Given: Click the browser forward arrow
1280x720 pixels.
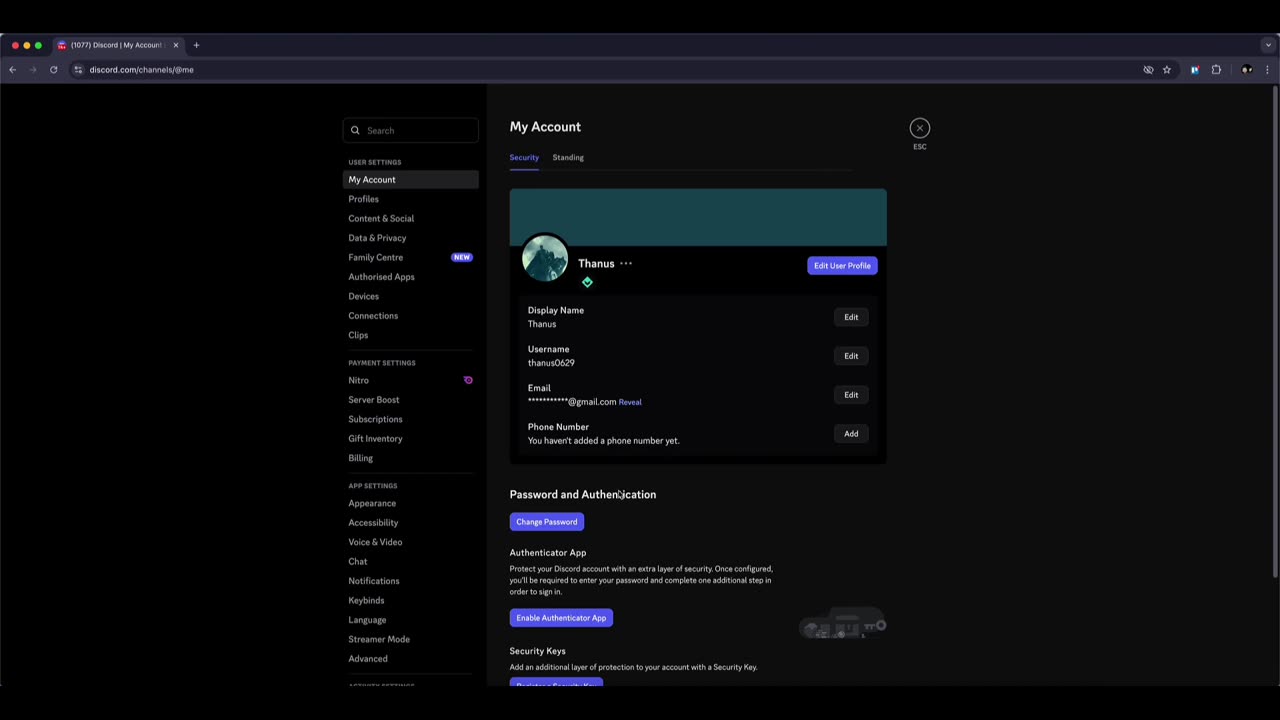Looking at the screenshot, I should click(32, 70).
